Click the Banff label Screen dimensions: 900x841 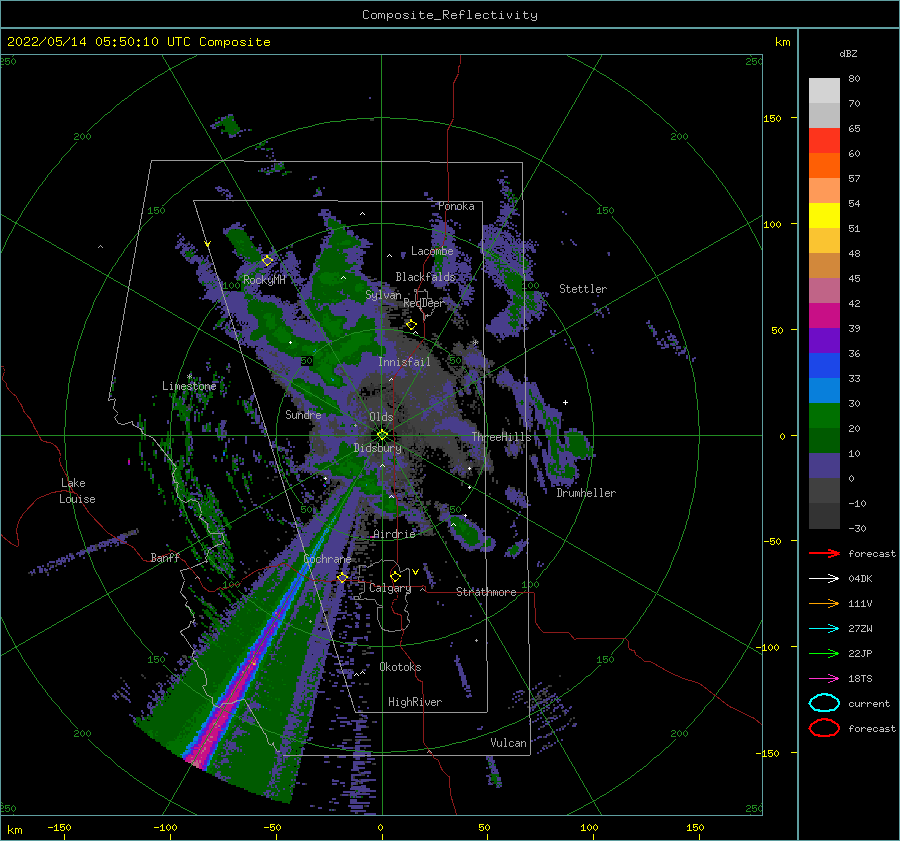click(x=165, y=557)
